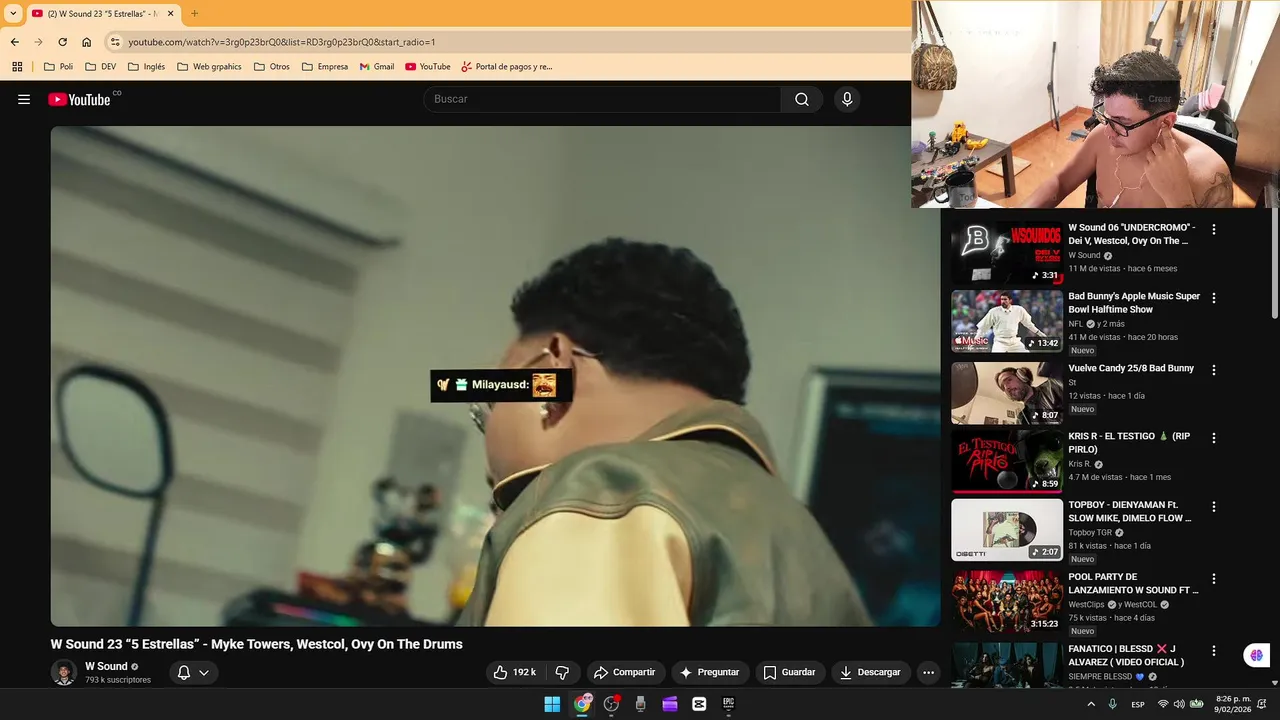Open the Poli bookmarks folder
1280x720 pixels.
coord(59,67)
